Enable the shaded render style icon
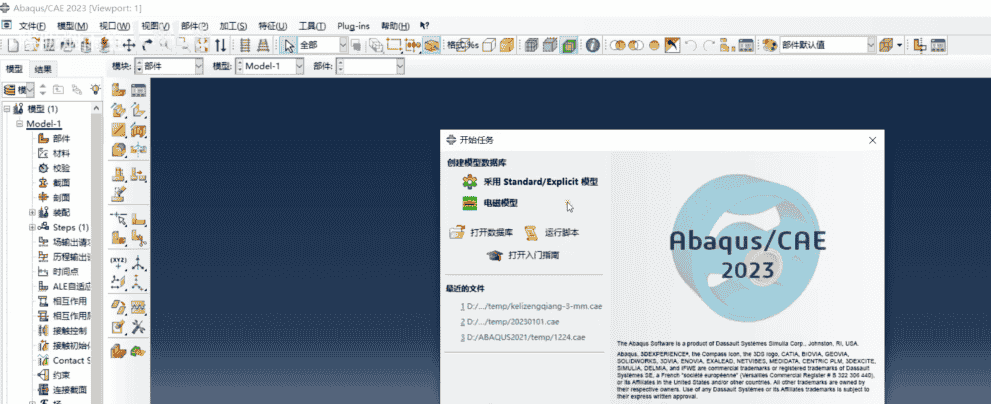Screen dimensions: 991x404 coord(568,45)
